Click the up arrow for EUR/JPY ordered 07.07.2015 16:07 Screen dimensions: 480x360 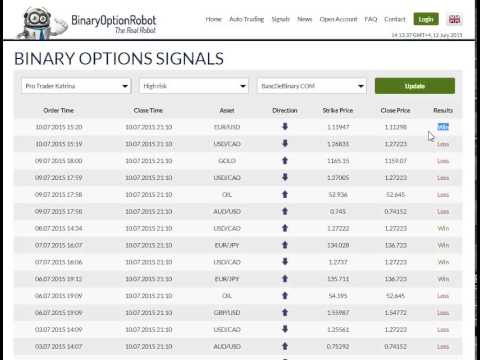(285, 245)
